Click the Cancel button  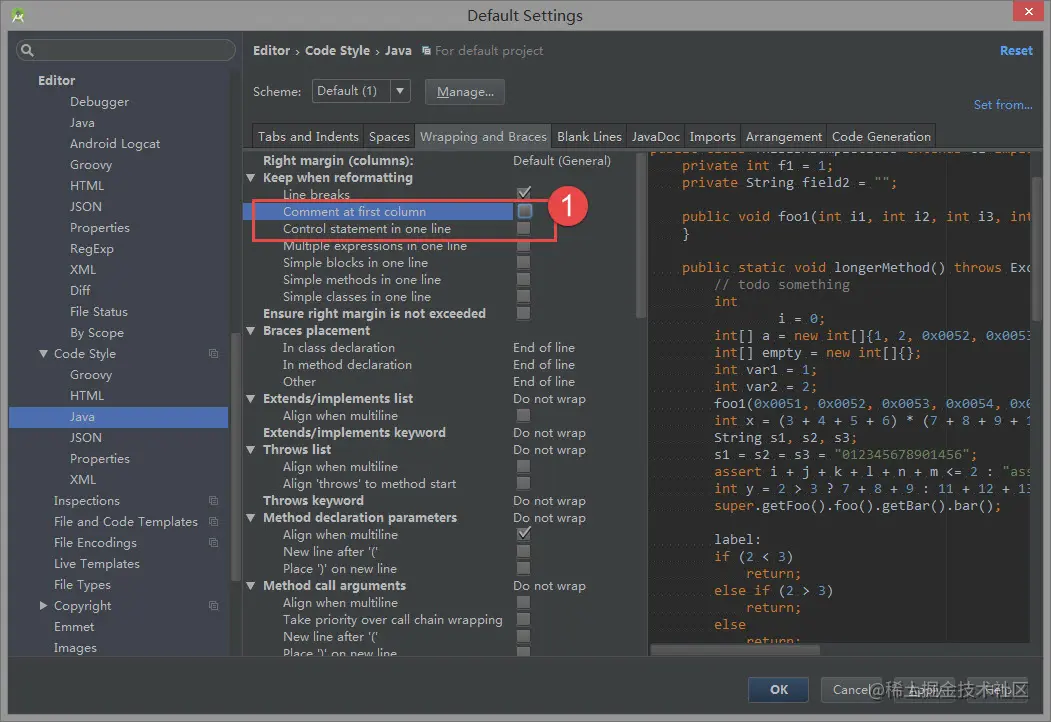pyautogui.click(x=851, y=689)
